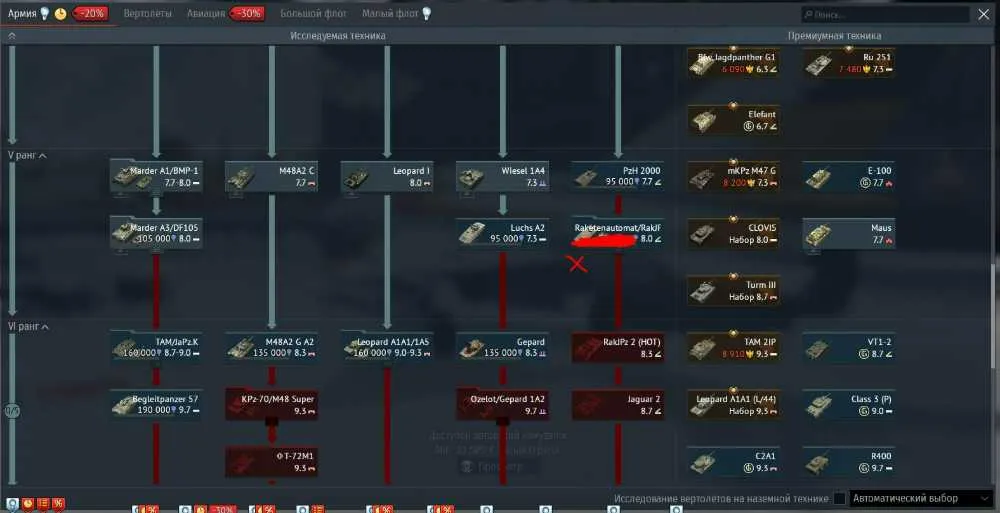
Task: Switch to the Авиация tab
Action: (x=206, y=13)
